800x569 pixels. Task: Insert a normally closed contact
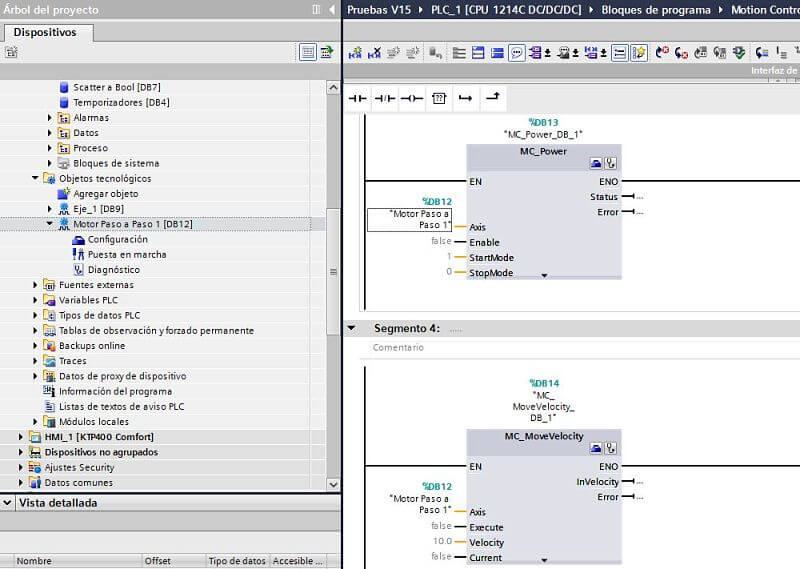pyautogui.click(x=384, y=98)
